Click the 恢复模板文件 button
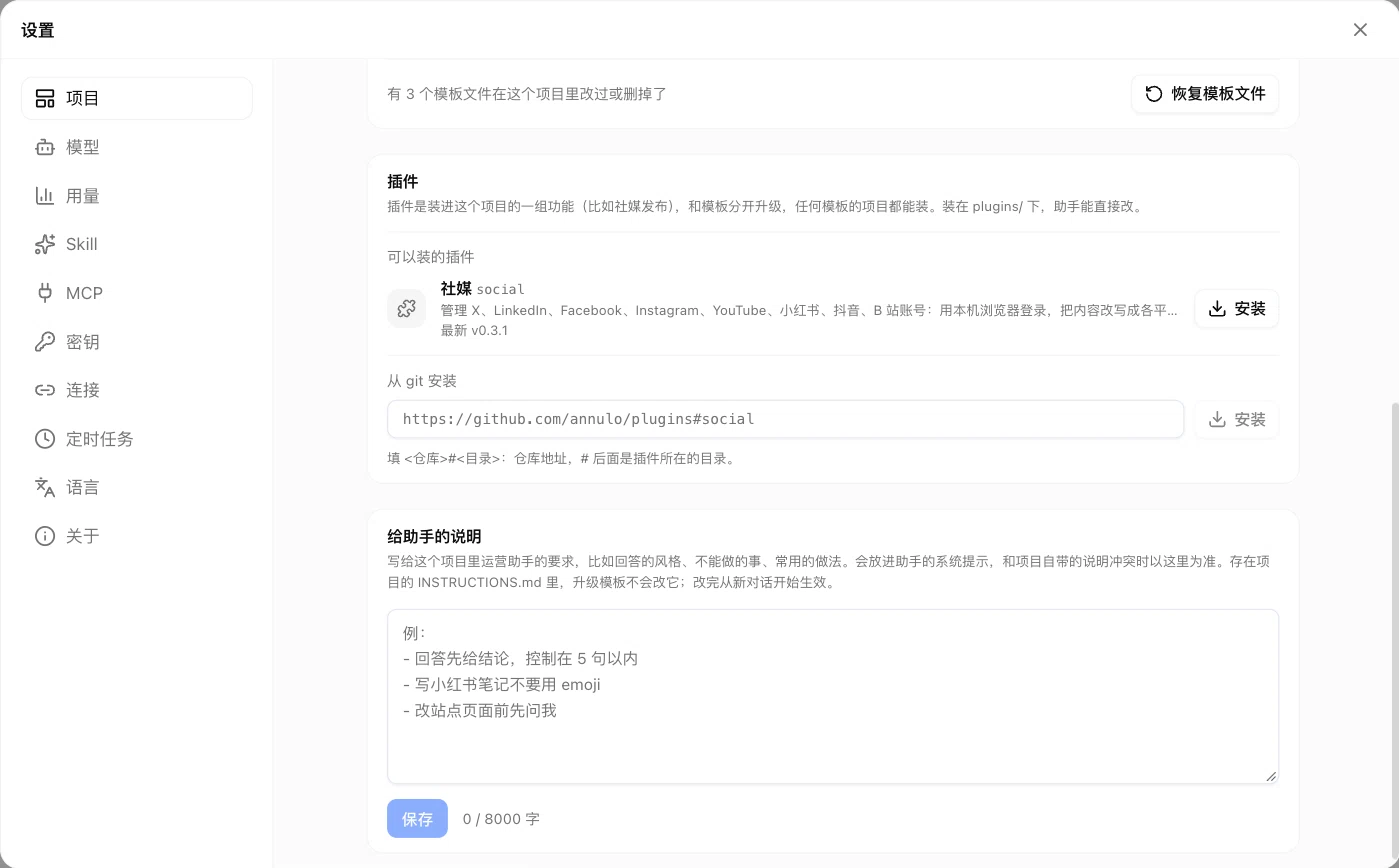Screen dimensions: 1399x868 tap(1205, 94)
